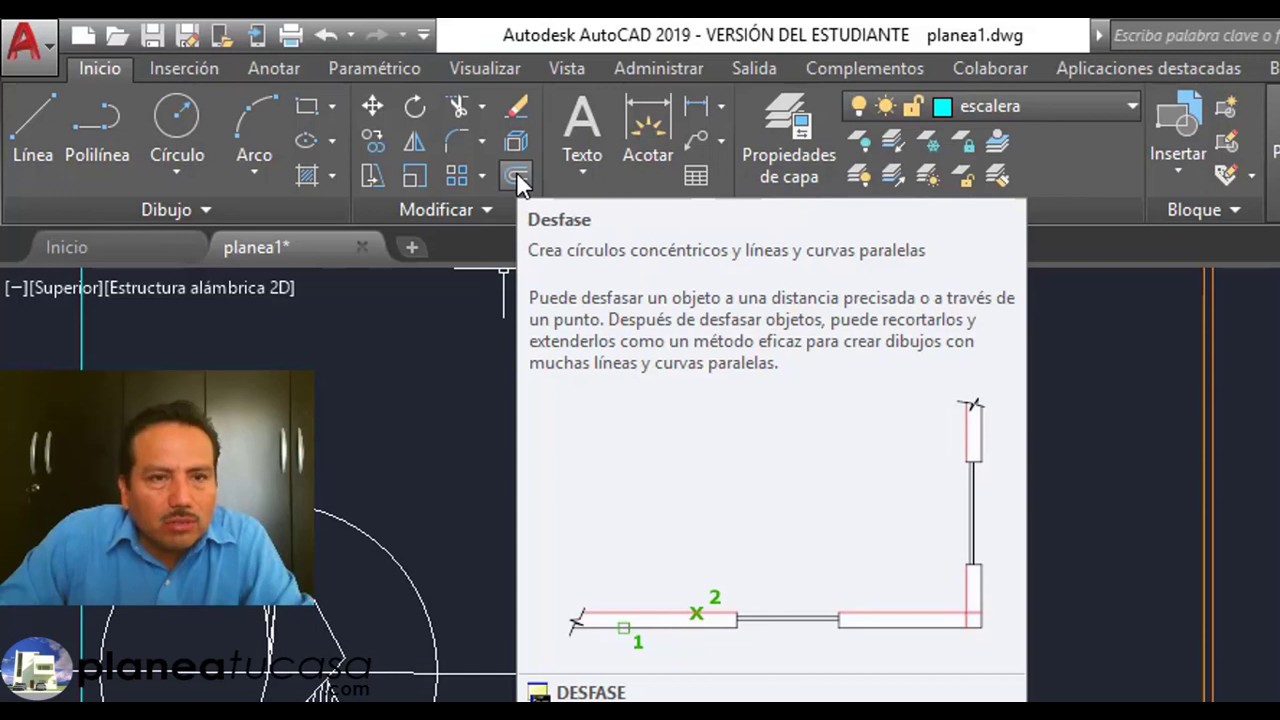Click the escalera layer cyan color swatch

[x=942, y=106]
